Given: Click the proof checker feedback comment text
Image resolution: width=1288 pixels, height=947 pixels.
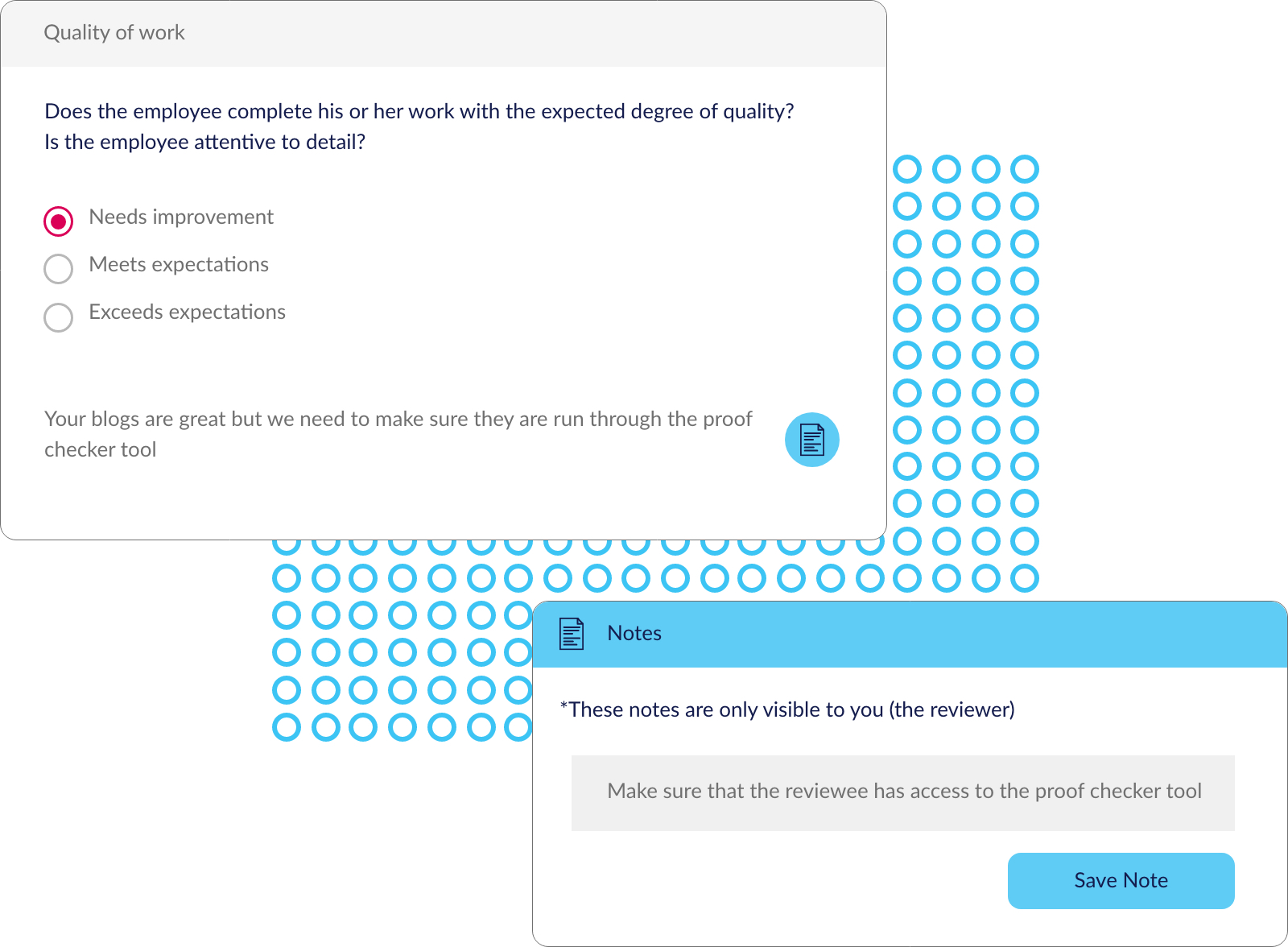Looking at the screenshot, I should tap(398, 434).
